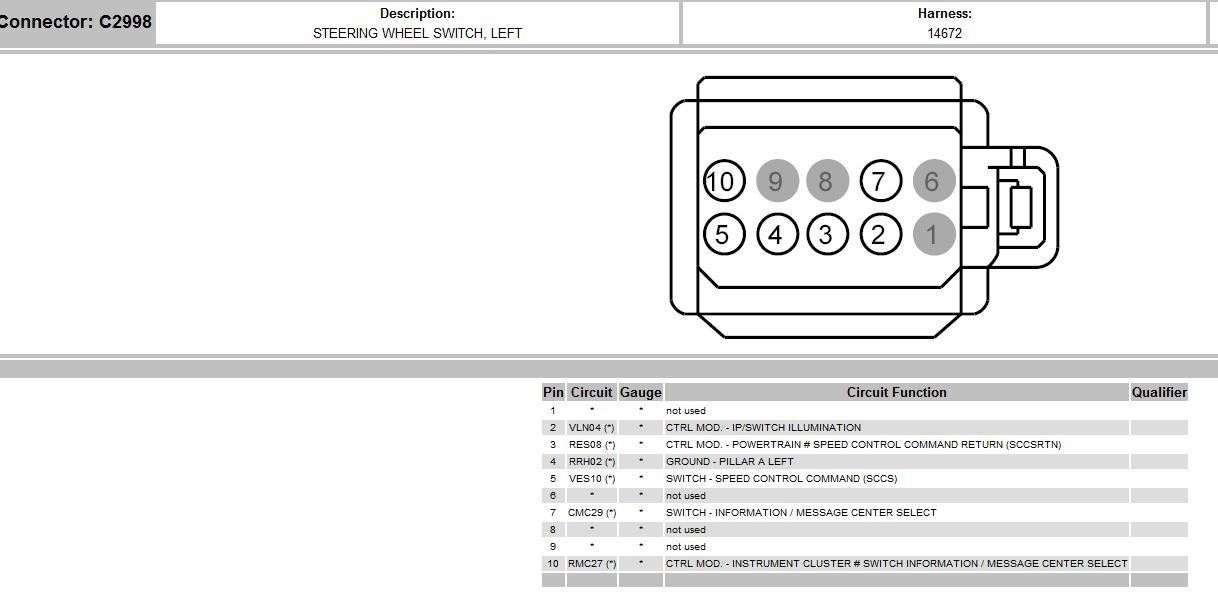This screenshot has width=1218, height=600.
Task: Select the Circuit Function column header
Action: point(896,392)
